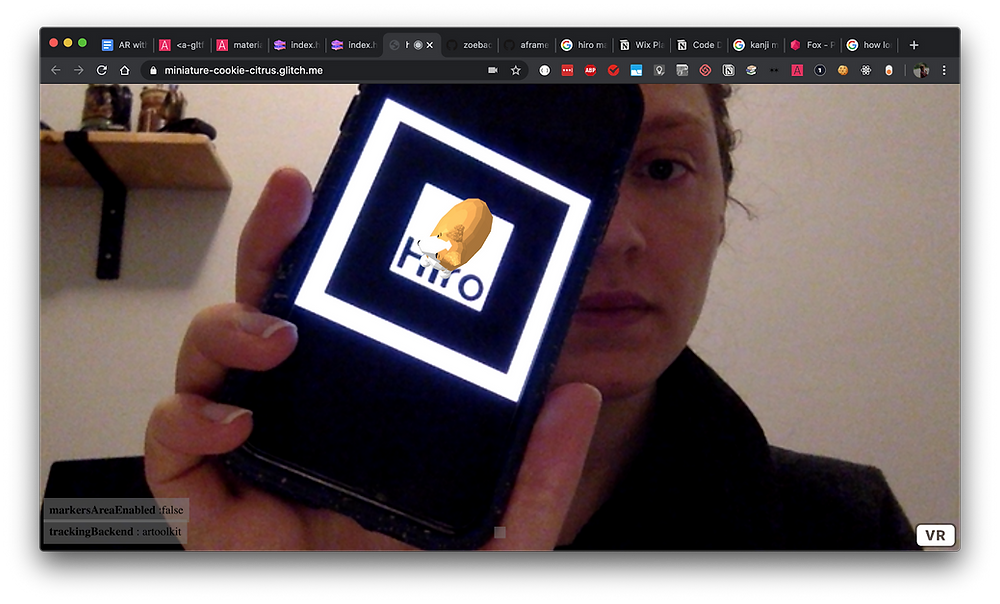This screenshot has width=1000, height=604.
Task: Click the green fullscreen window button
Action: click(x=82, y=43)
